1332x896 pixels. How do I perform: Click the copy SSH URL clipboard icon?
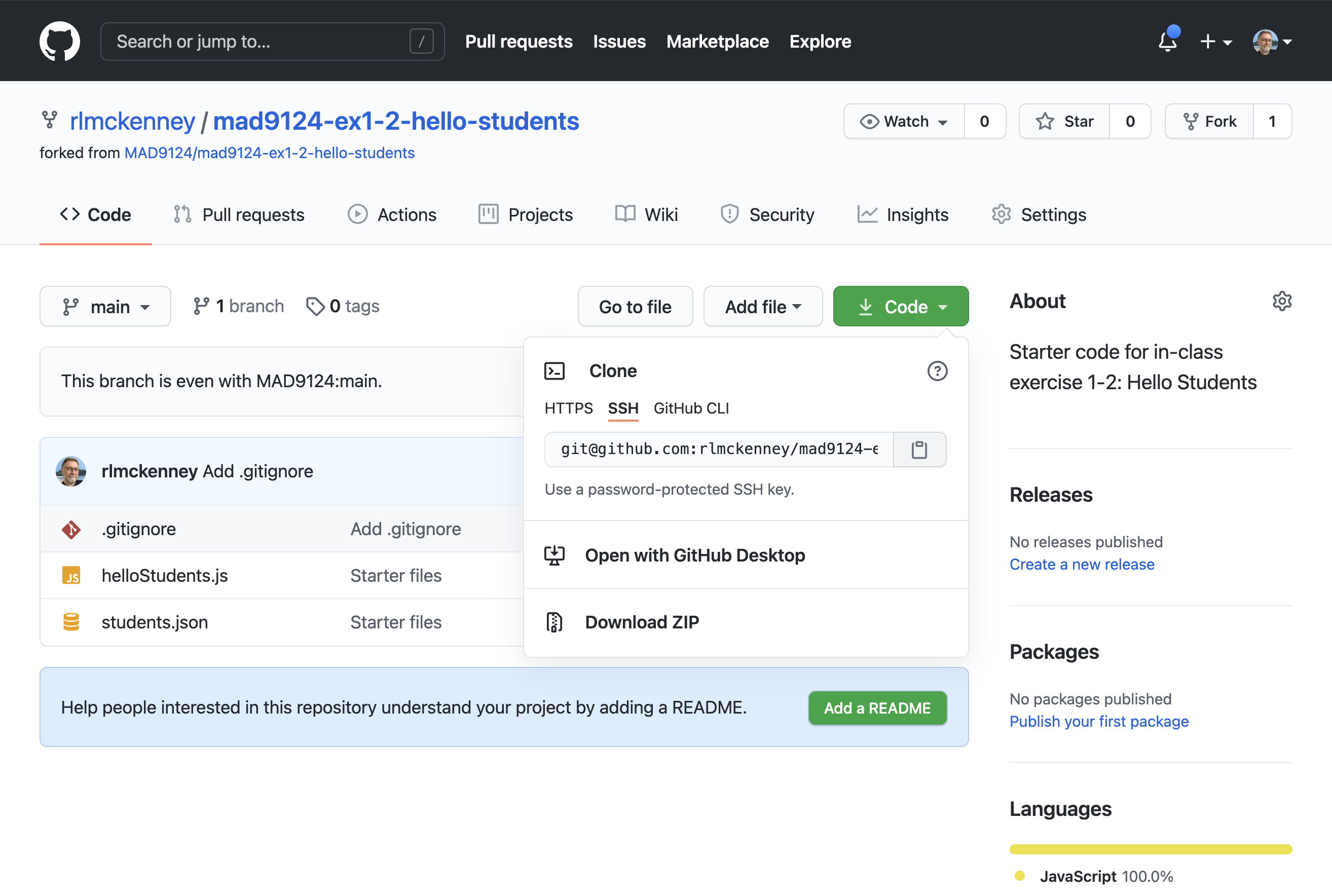tap(919, 450)
